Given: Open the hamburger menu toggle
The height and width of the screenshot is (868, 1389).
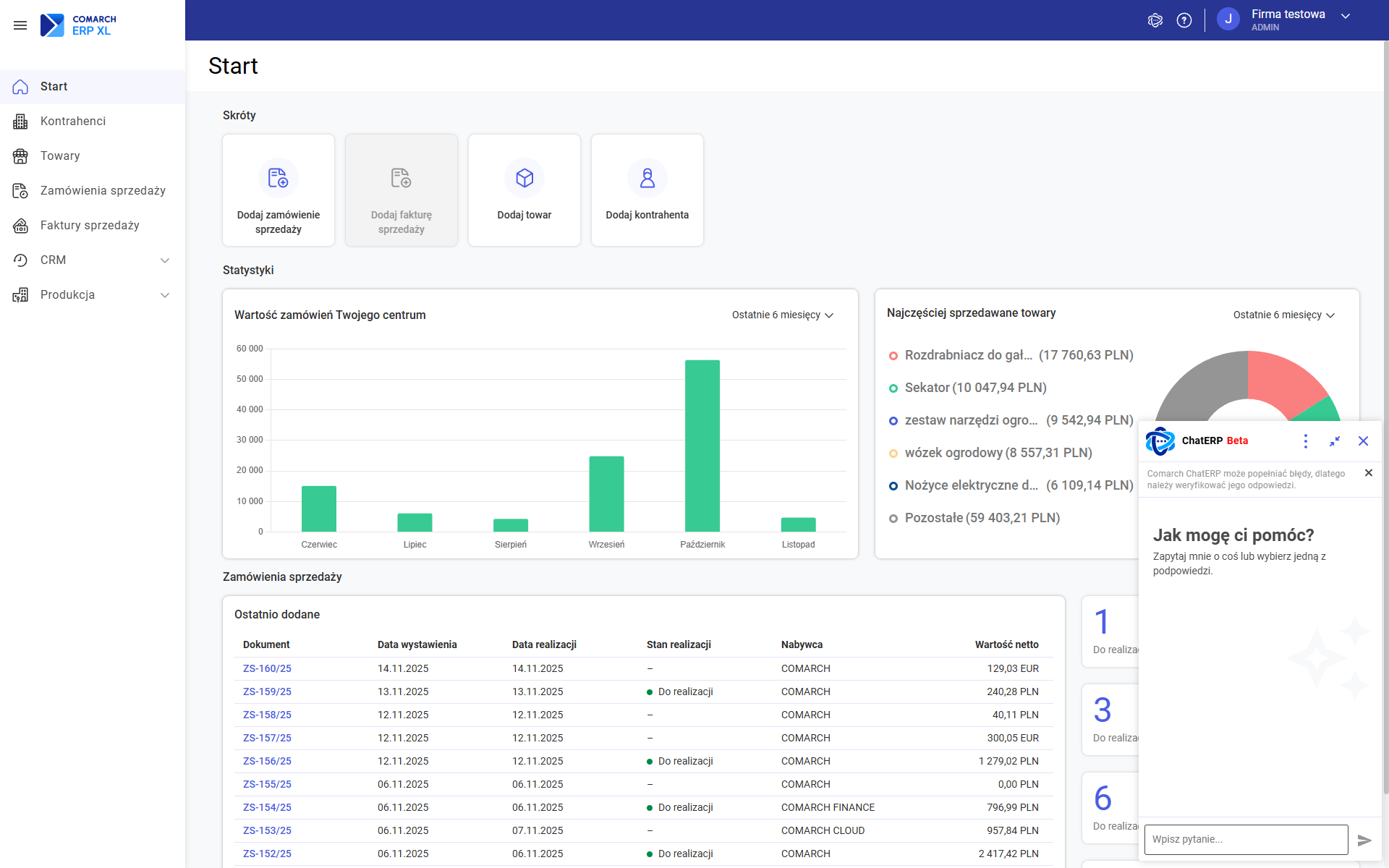Looking at the screenshot, I should pos(20,25).
